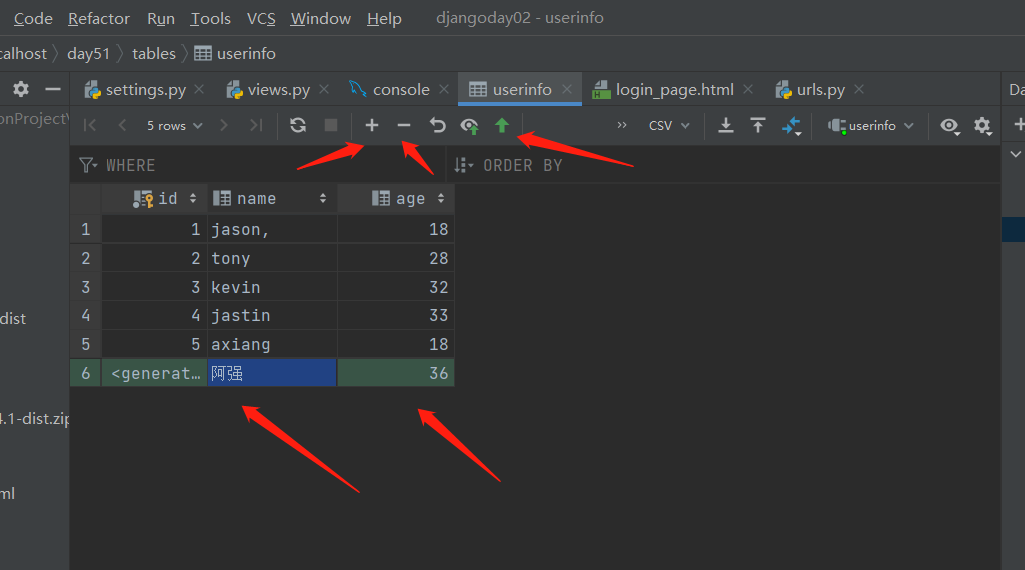Select the '<generat…' id cell

tap(154, 373)
